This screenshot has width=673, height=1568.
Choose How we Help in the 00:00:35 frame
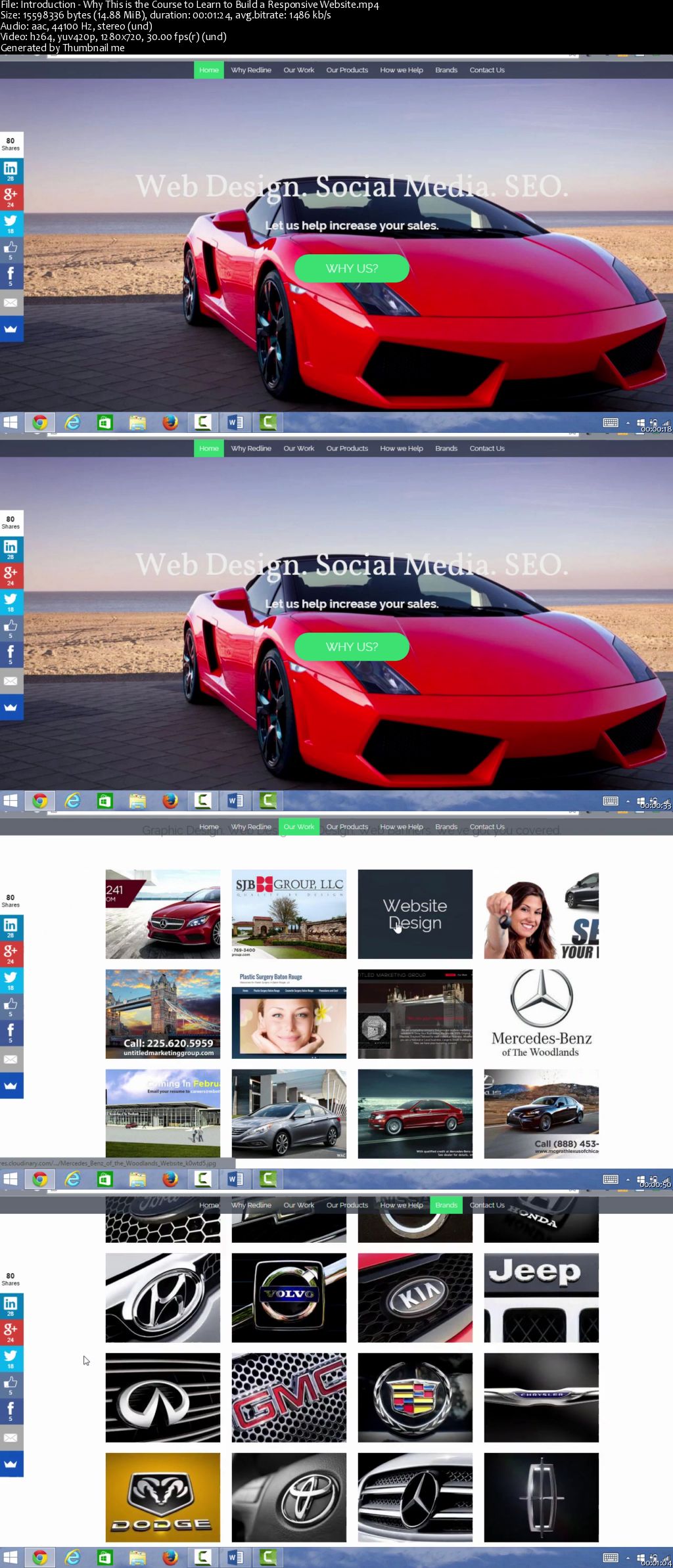pyautogui.click(x=402, y=449)
